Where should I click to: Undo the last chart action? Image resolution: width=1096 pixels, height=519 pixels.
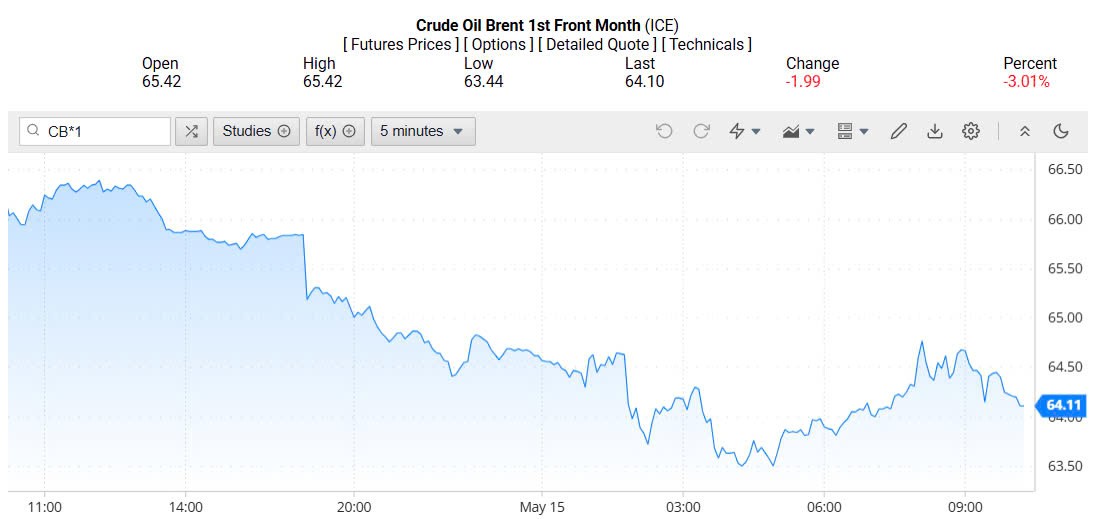pos(664,131)
